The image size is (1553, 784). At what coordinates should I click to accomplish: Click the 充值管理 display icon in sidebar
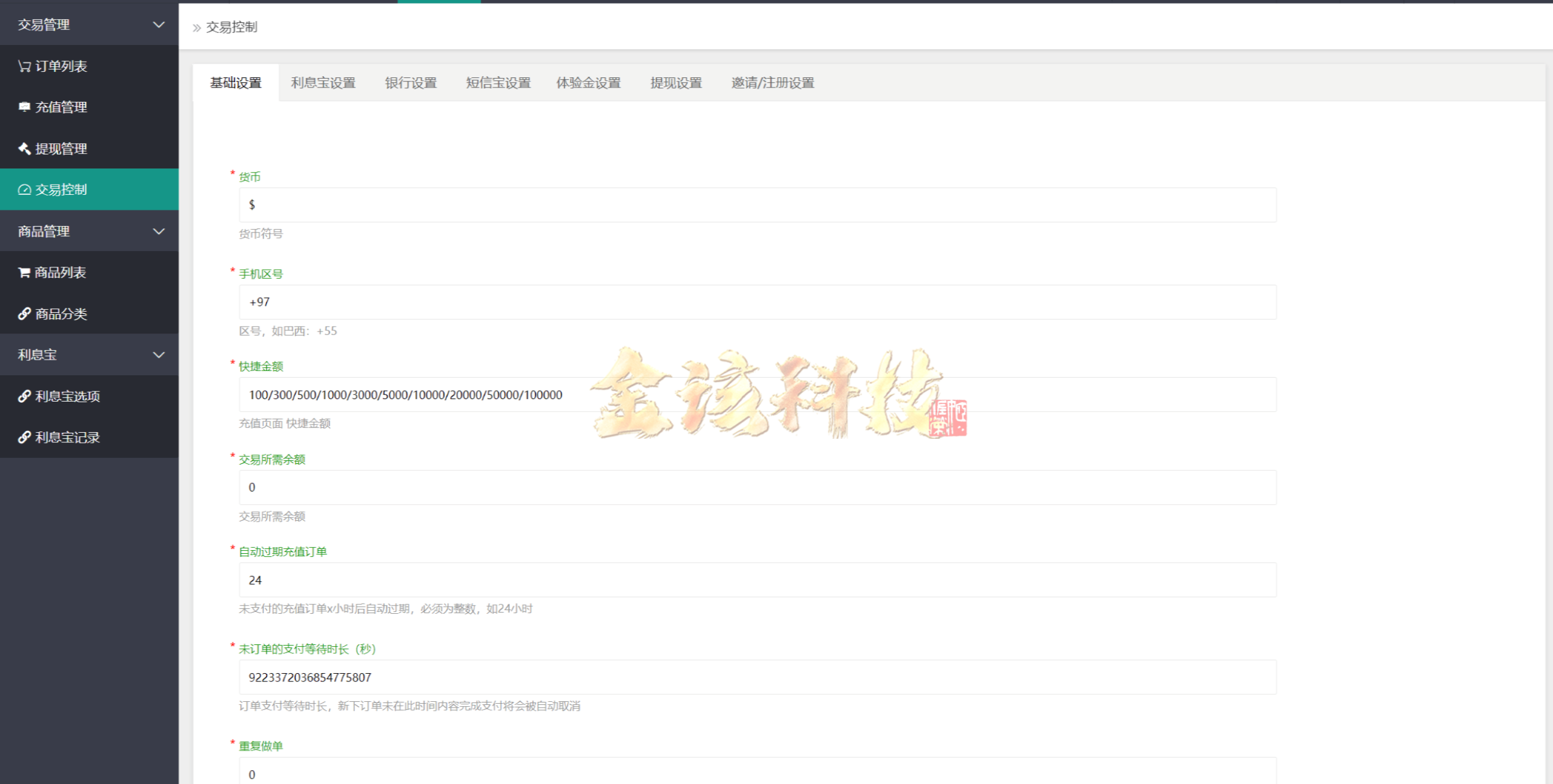[x=24, y=107]
